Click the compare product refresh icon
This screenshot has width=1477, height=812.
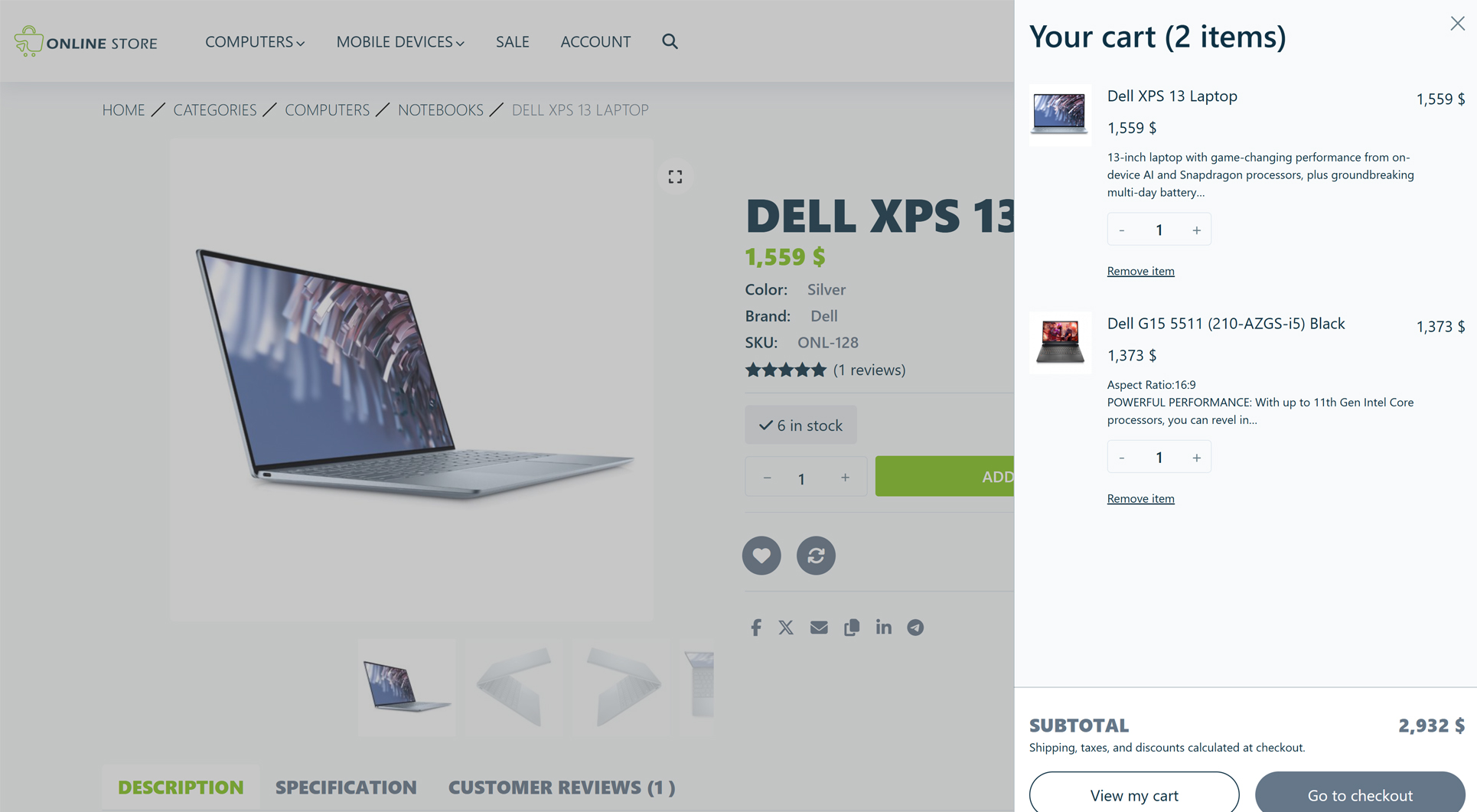pos(816,556)
